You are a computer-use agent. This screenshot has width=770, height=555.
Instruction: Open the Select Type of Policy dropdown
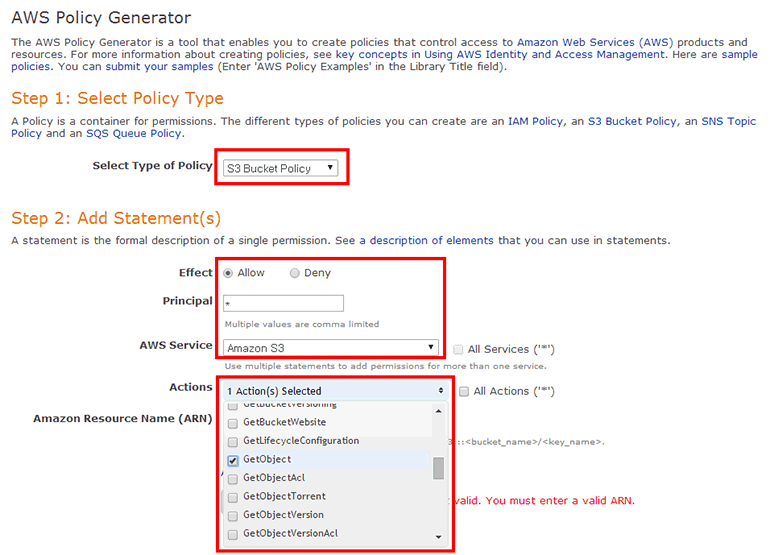click(280, 168)
